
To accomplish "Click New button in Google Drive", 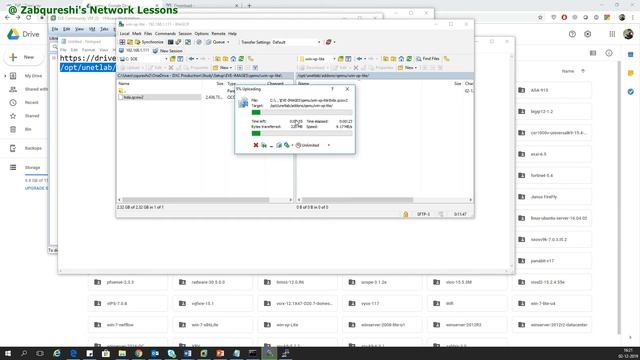I will [23, 57].
